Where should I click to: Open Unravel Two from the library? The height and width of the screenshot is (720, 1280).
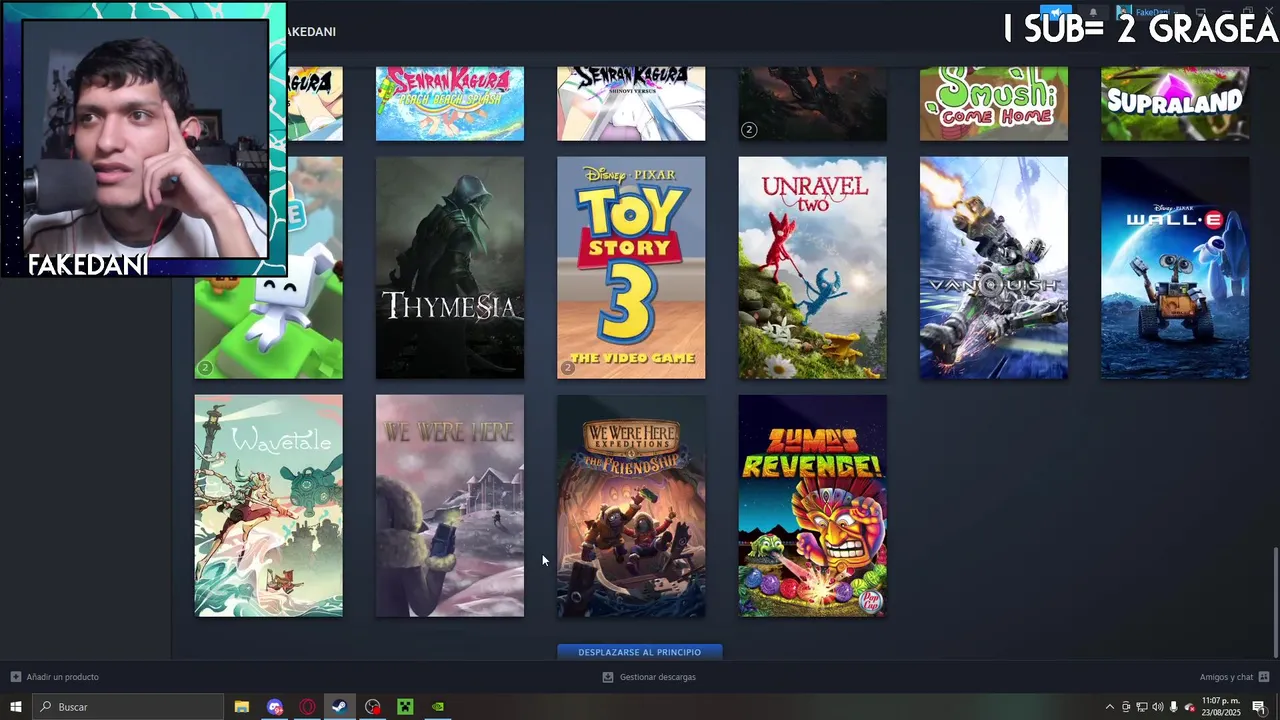click(812, 268)
